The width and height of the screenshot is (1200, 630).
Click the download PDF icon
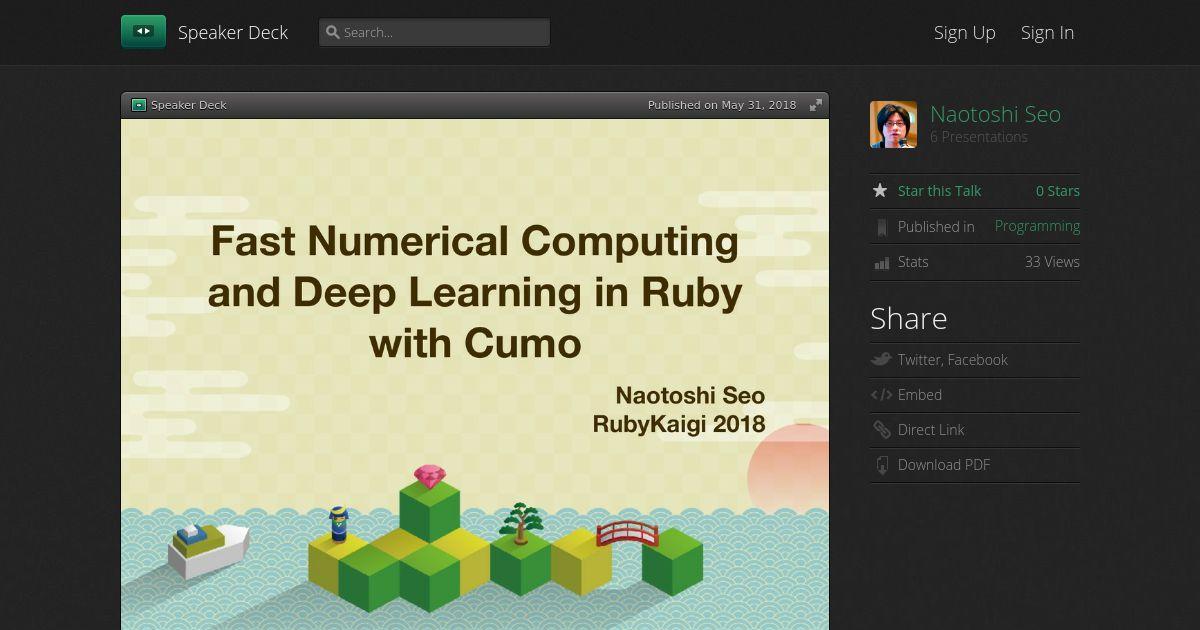click(881, 465)
